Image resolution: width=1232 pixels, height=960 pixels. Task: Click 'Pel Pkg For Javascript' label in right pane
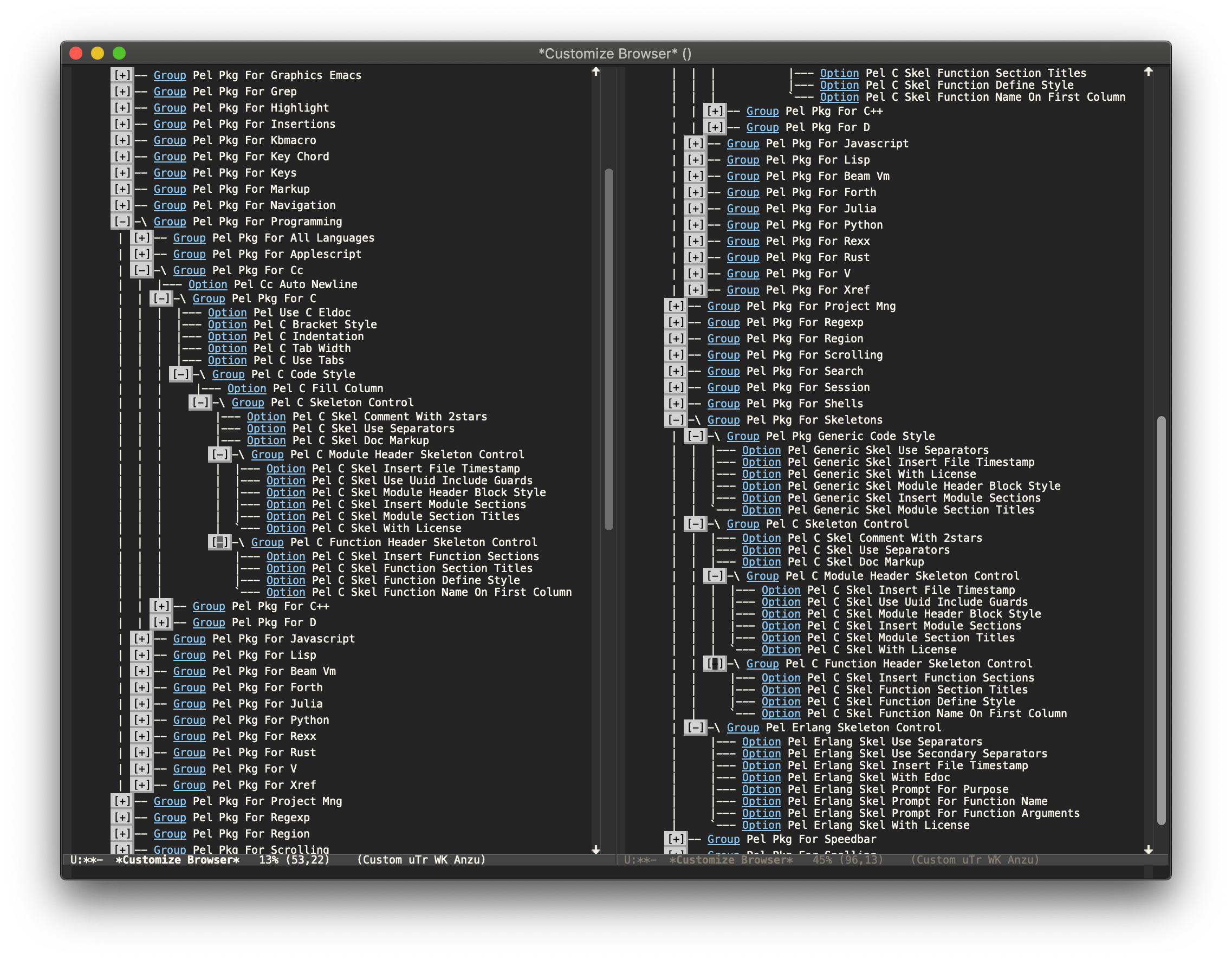pos(837,143)
